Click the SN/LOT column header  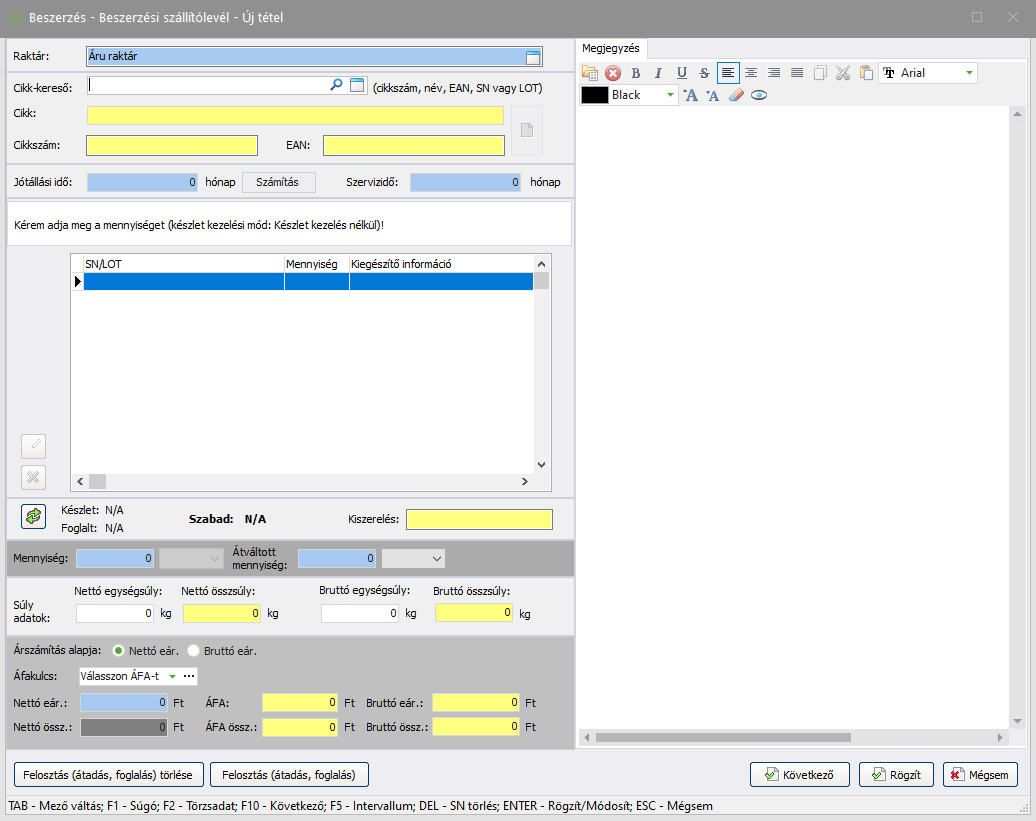[184, 264]
